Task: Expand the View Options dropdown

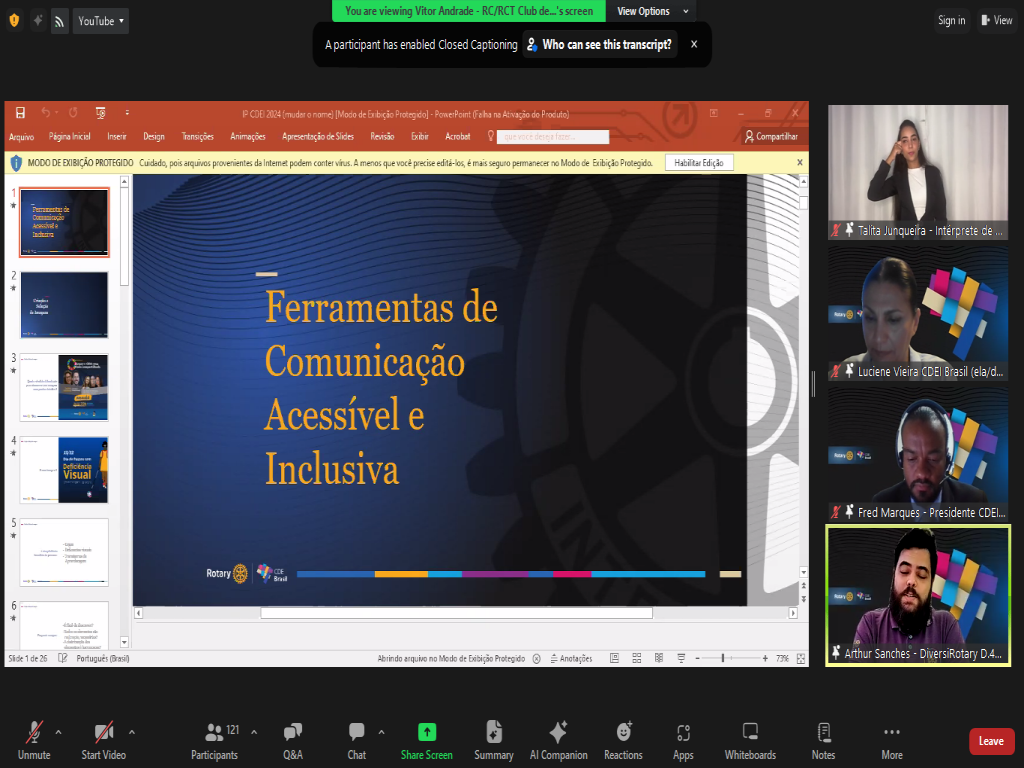Action: (x=652, y=11)
